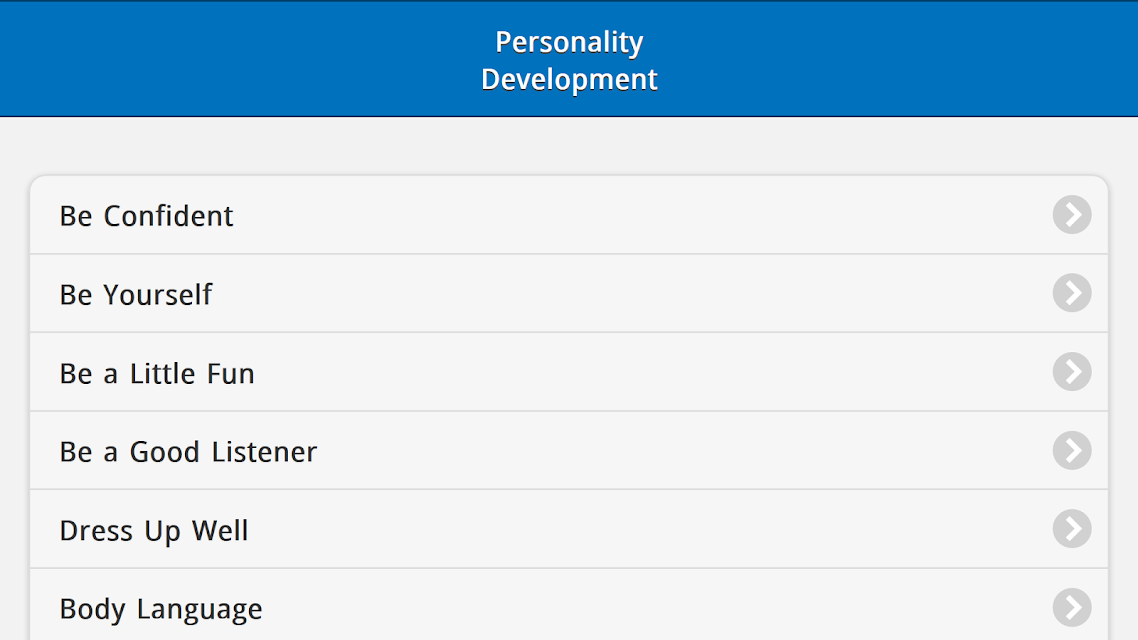Open the Be Confident topic
Viewport: 1138px width, 640px height.
tap(569, 215)
